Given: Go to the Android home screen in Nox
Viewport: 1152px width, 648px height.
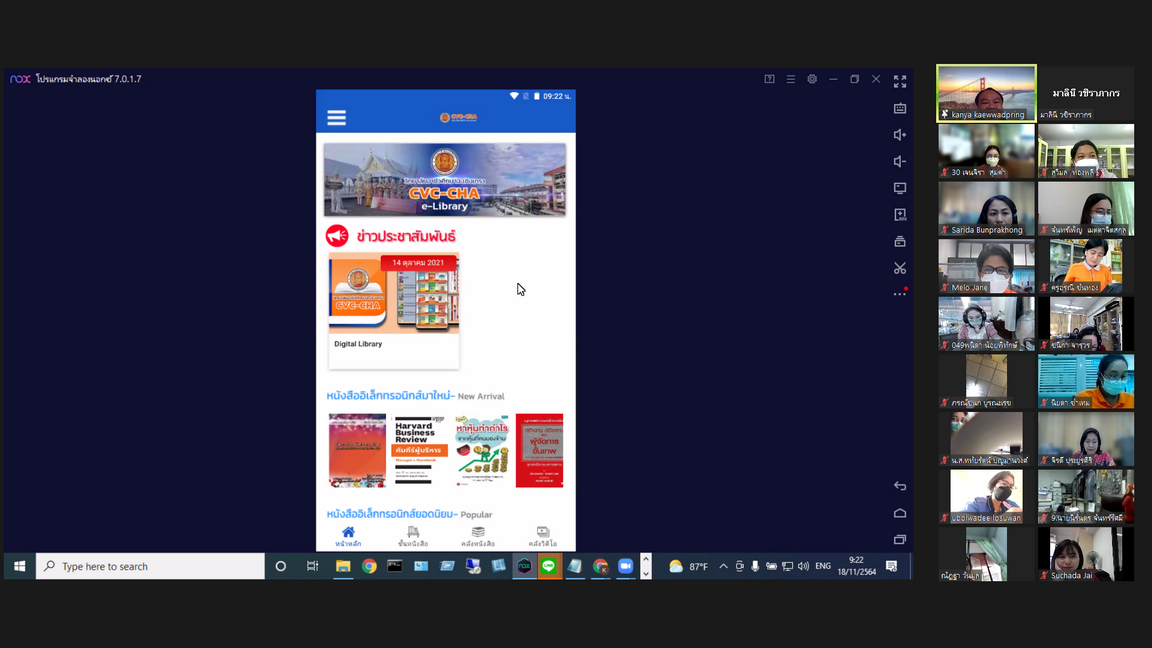Looking at the screenshot, I should pyautogui.click(x=900, y=513).
